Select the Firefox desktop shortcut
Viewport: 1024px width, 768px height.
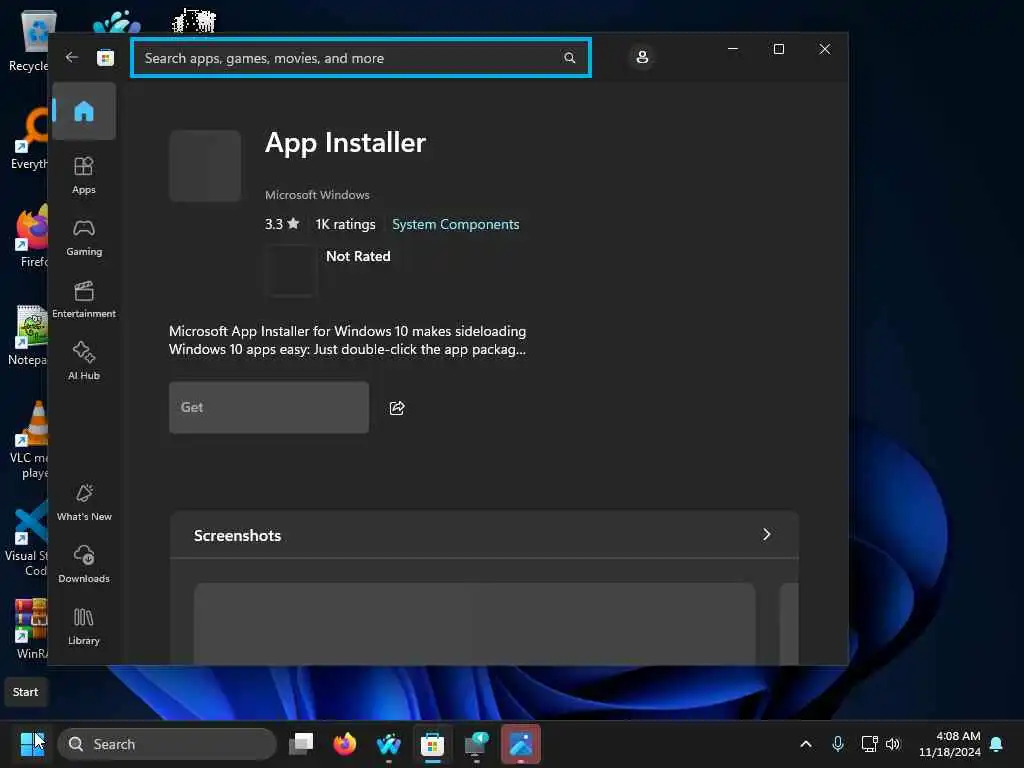tap(31, 236)
